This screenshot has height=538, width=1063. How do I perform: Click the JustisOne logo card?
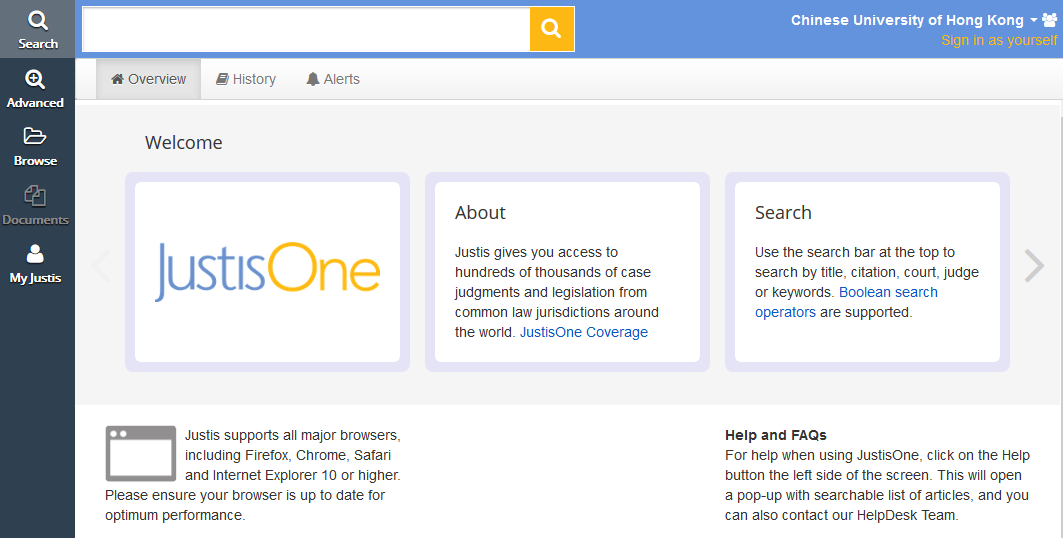coord(267,272)
